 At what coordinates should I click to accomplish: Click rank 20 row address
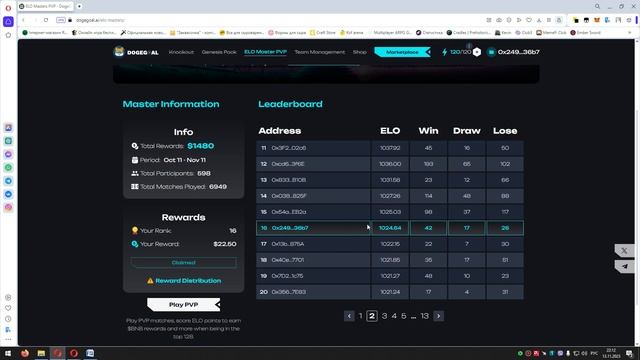289,292
